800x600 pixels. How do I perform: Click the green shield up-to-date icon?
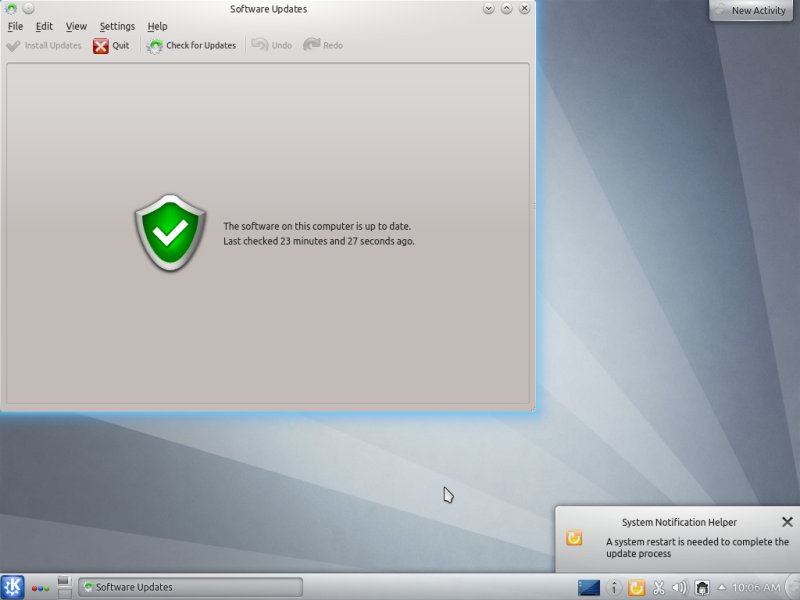click(170, 233)
